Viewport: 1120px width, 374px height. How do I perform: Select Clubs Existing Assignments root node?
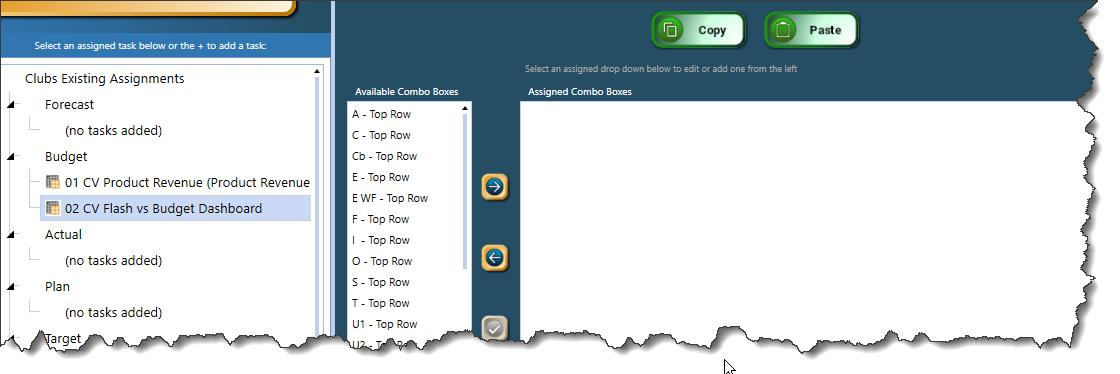click(x=104, y=79)
